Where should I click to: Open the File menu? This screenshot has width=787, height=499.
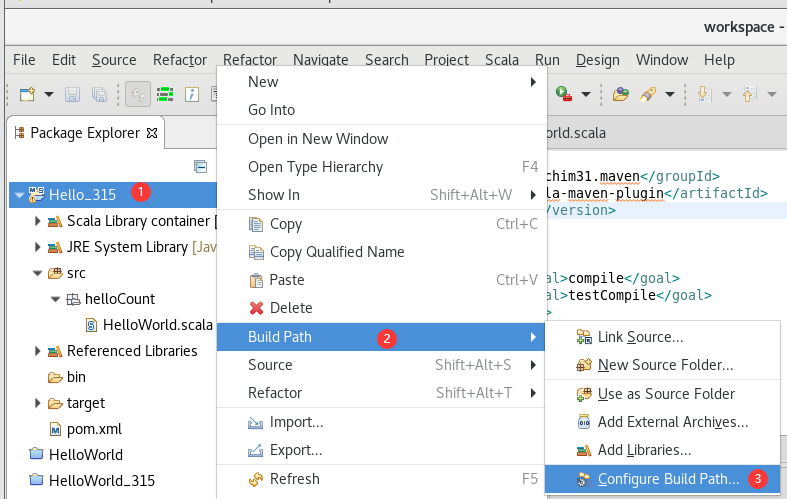coord(24,60)
